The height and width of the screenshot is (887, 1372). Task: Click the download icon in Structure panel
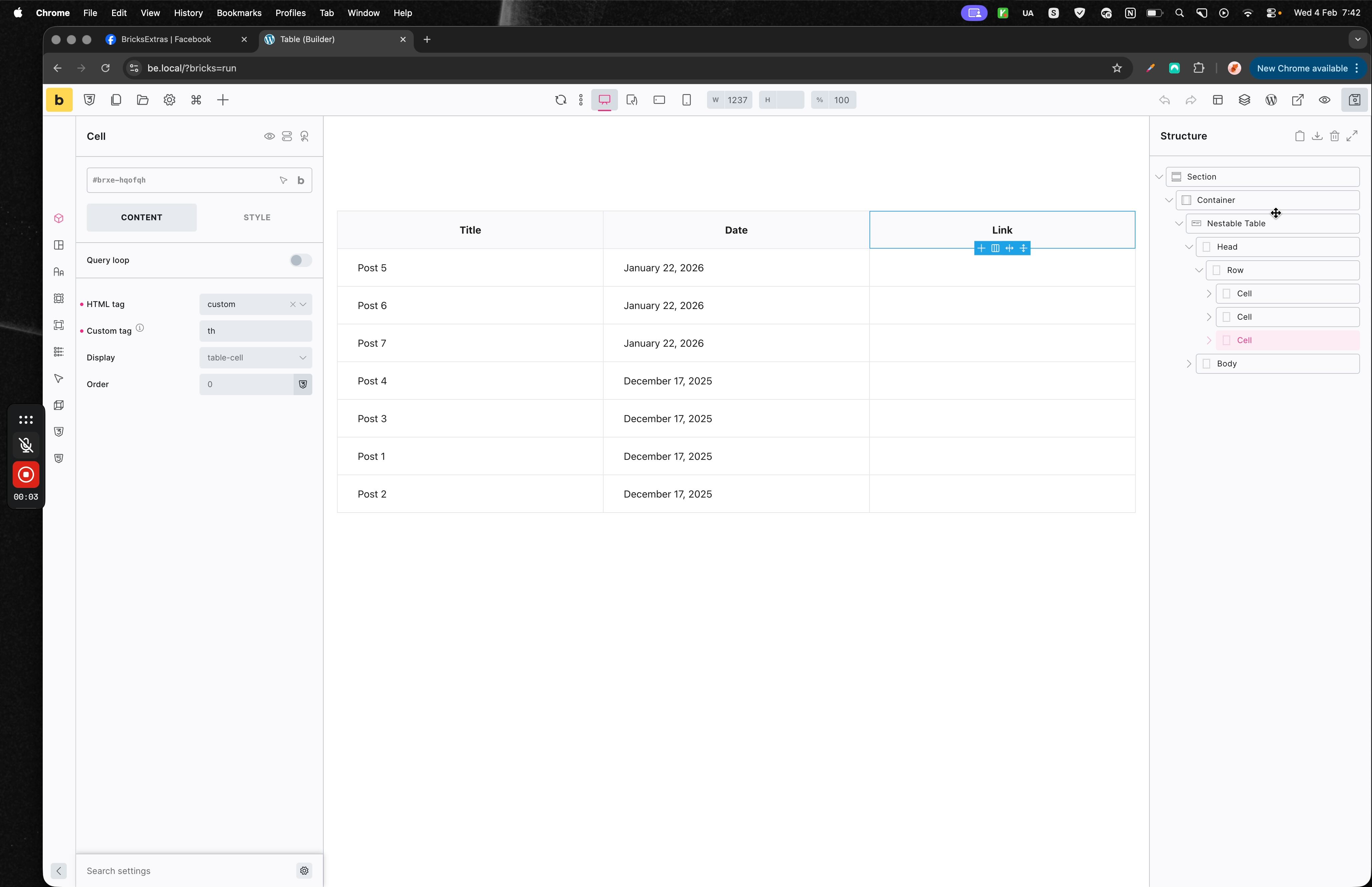coord(1317,136)
